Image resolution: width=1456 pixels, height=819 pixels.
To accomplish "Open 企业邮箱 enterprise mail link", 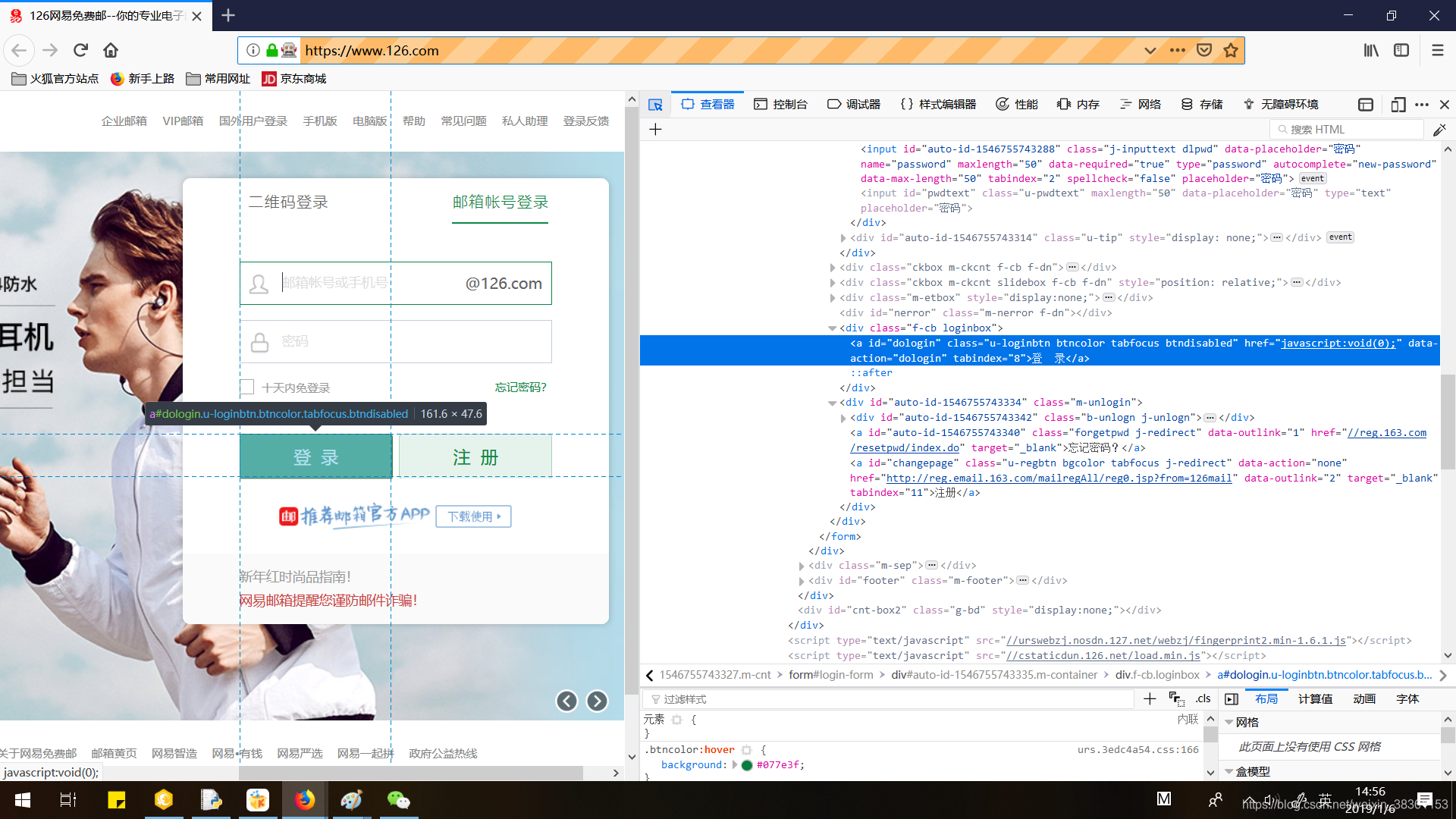I will click(x=124, y=121).
